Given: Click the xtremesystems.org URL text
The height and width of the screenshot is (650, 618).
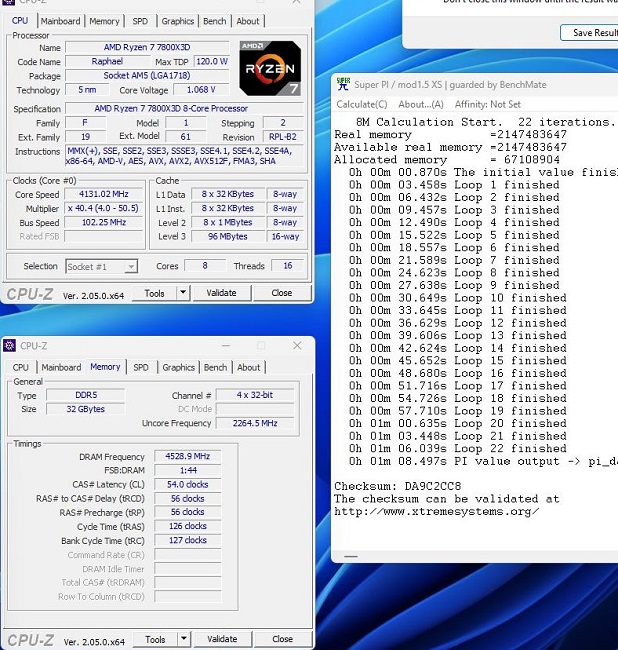Looking at the screenshot, I should click(436, 512).
